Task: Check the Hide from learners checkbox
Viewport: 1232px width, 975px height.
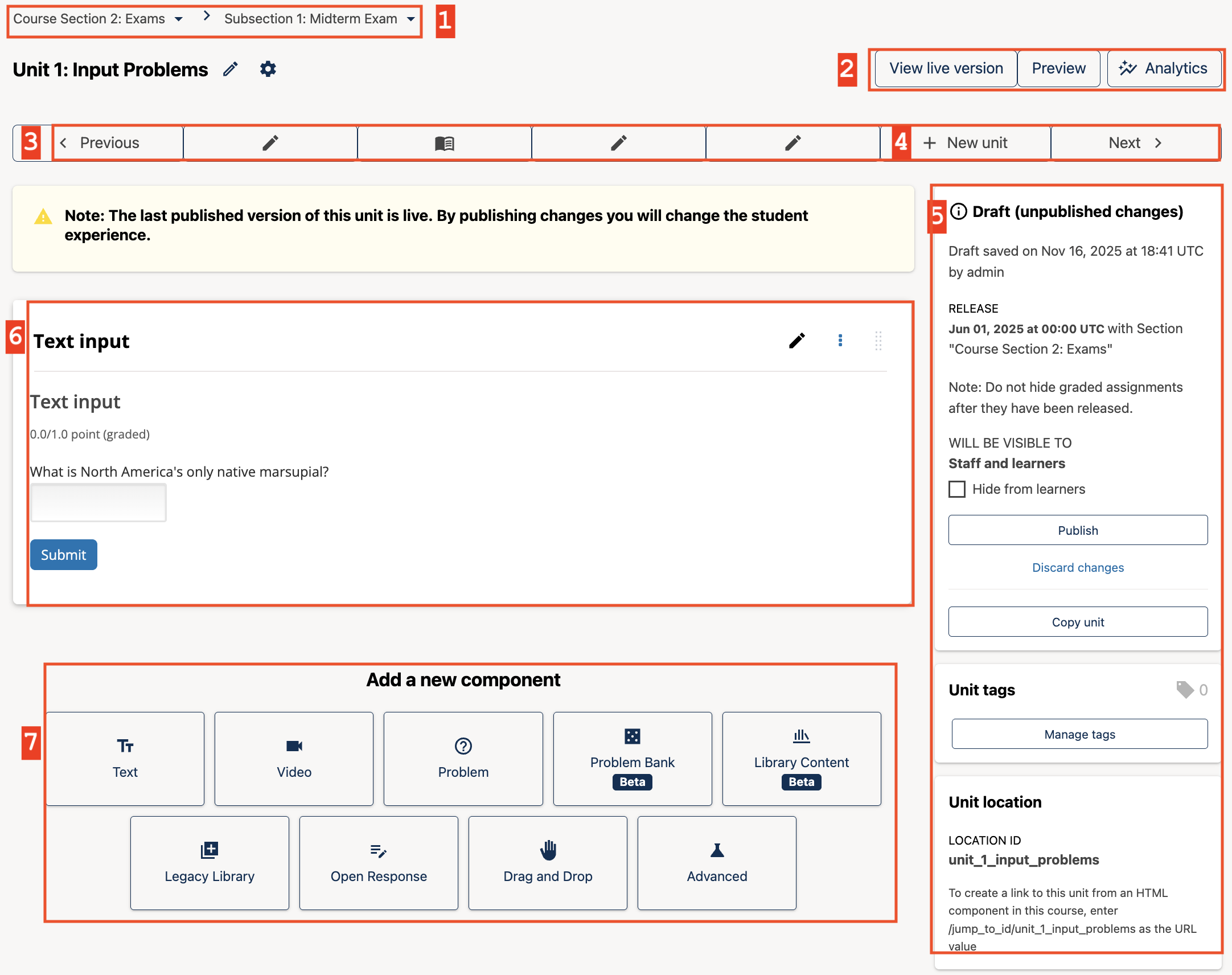Action: 957,489
